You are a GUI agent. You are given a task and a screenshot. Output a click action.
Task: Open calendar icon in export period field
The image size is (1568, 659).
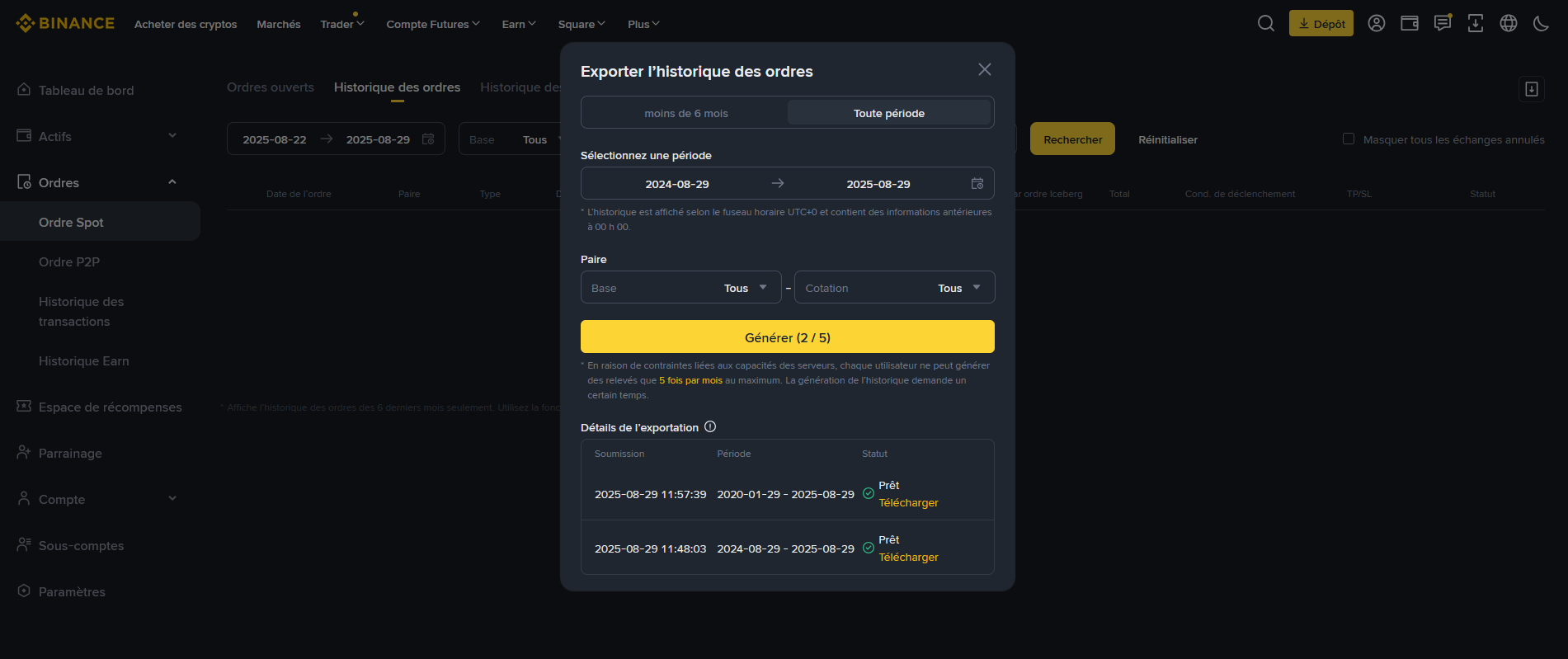tap(977, 184)
